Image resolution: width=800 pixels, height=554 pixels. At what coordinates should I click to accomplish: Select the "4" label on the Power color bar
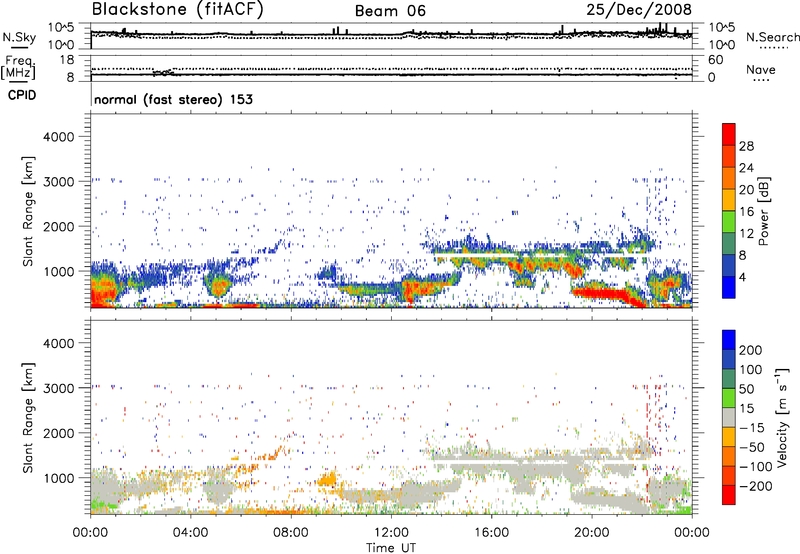(x=742, y=278)
